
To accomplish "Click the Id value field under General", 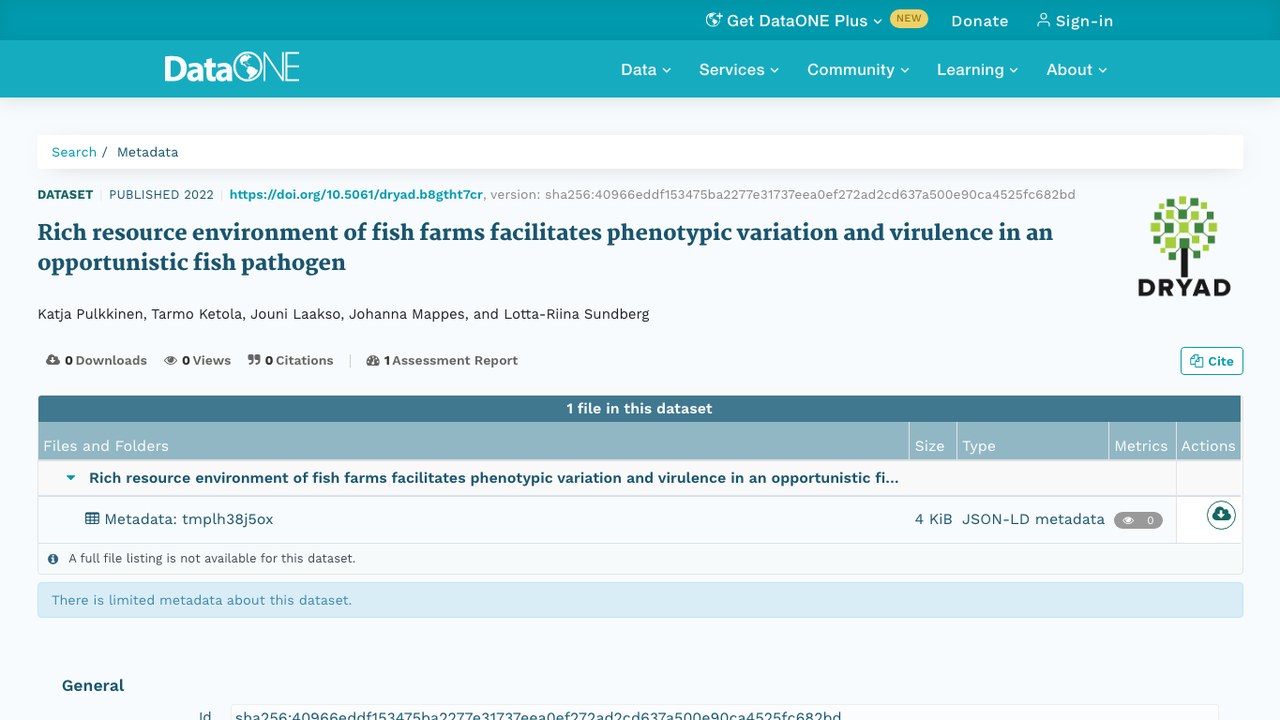I will [x=724, y=713].
